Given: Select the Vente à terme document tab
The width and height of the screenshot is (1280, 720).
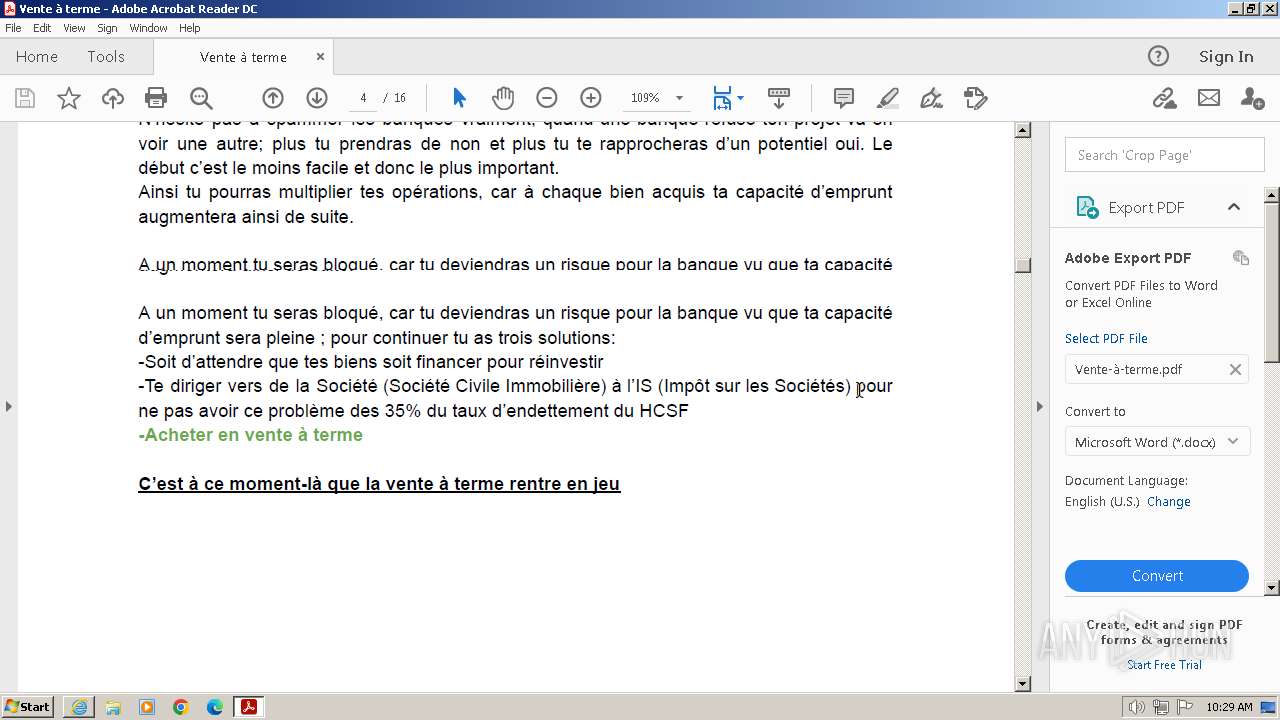Looking at the screenshot, I should coord(243,57).
